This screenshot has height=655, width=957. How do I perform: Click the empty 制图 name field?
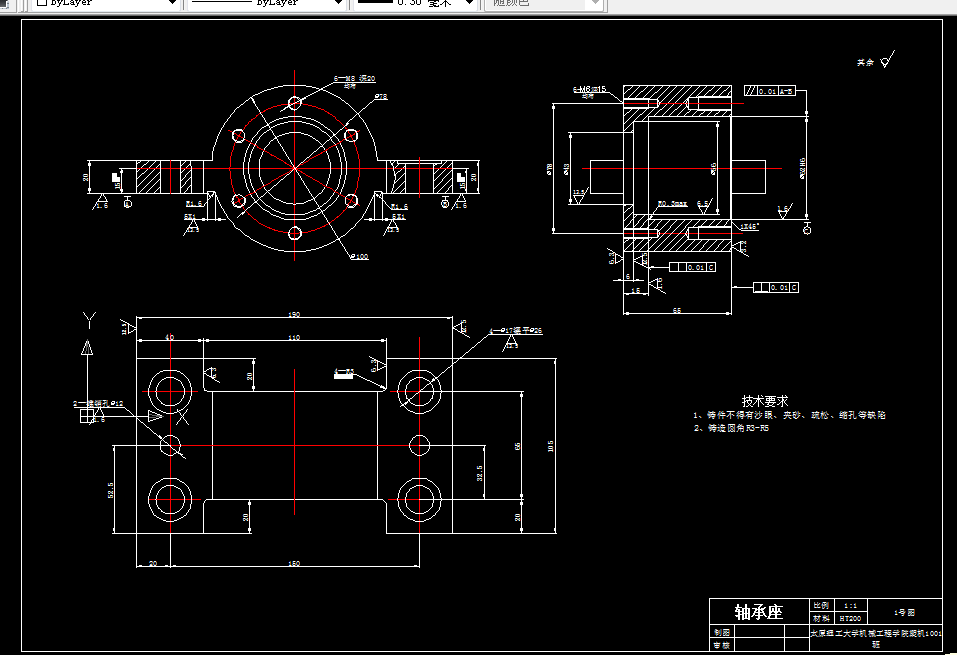click(x=759, y=632)
